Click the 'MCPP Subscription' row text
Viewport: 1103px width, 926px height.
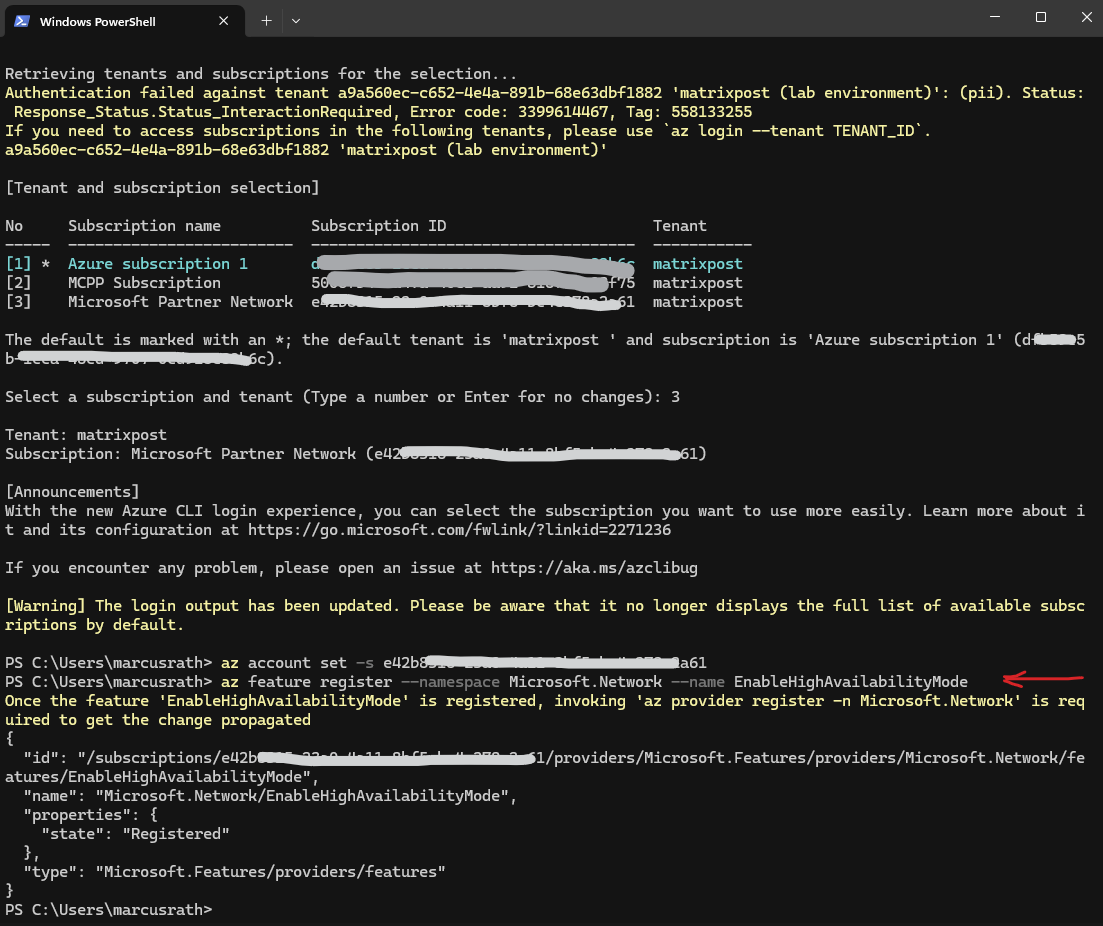point(144,283)
